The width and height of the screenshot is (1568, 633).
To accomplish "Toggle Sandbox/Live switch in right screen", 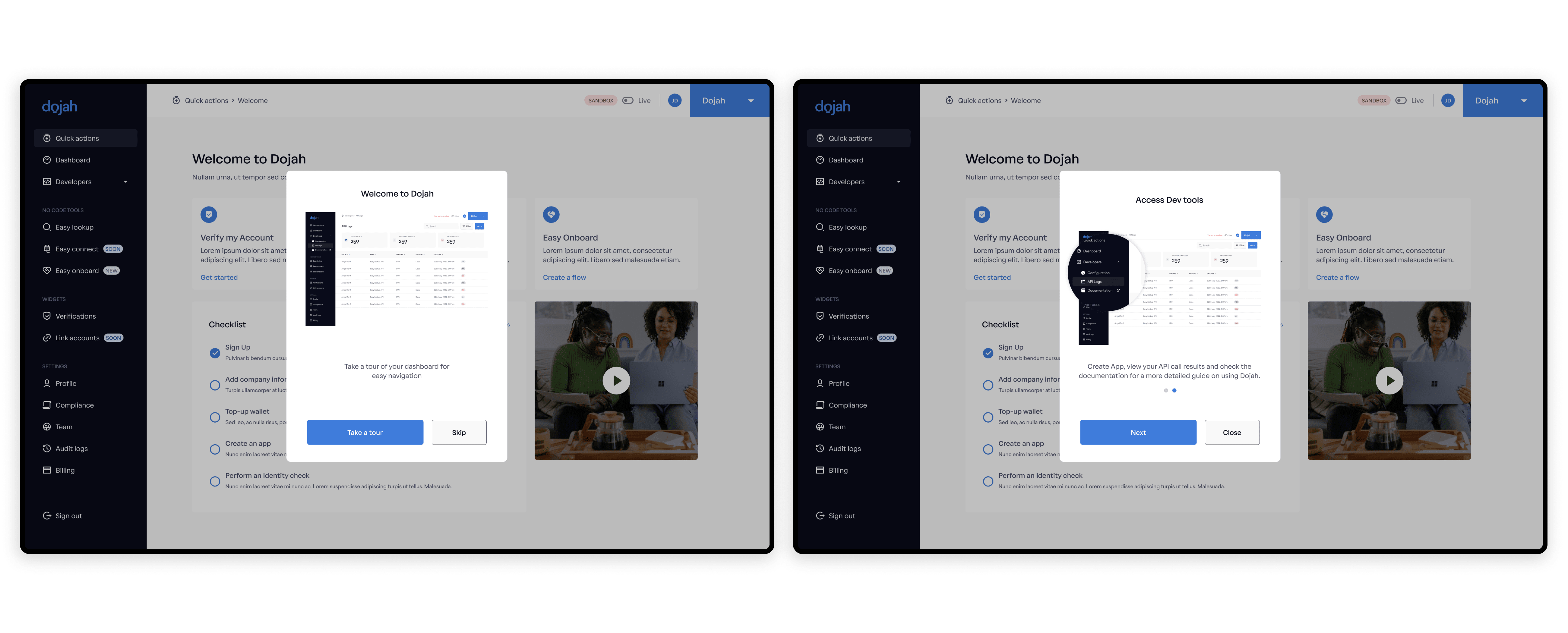I will pos(1401,100).
